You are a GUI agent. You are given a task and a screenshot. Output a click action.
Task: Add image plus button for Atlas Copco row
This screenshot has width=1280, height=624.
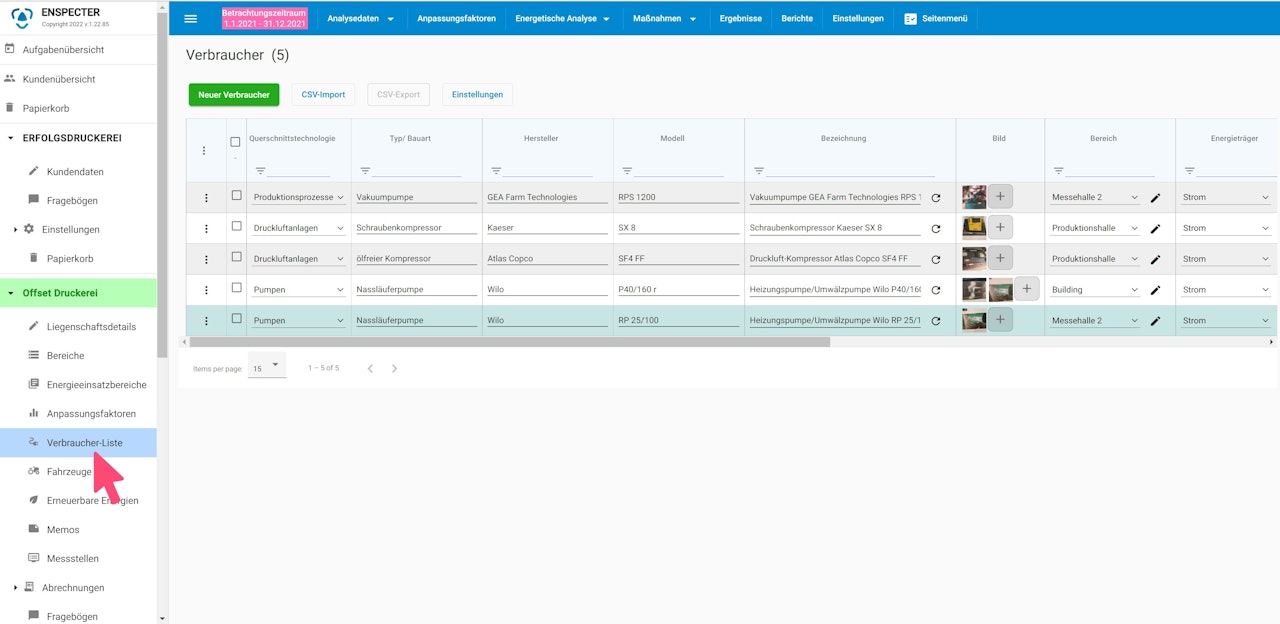point(1000,259)
